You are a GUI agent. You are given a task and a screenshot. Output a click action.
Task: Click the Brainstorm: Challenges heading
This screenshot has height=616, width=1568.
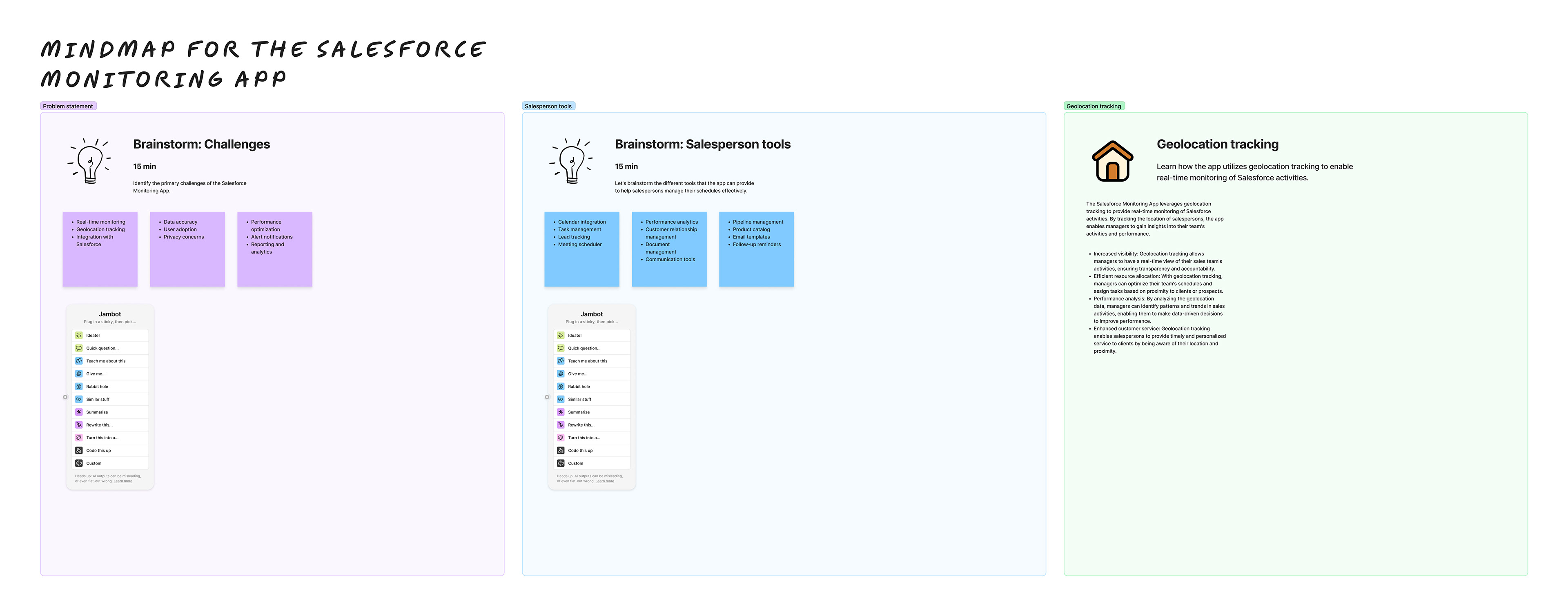point(201,144)
